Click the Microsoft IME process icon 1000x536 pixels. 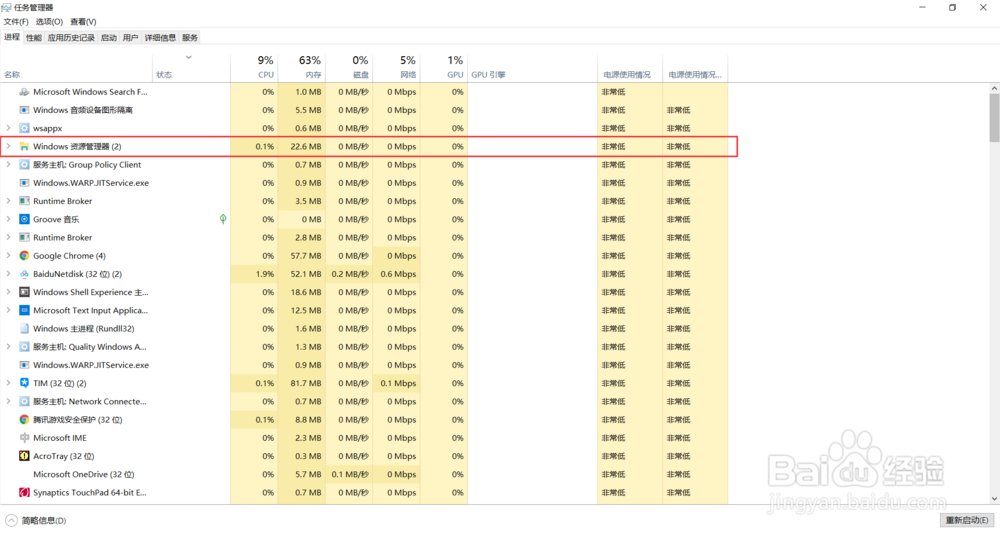pos(24,438)
